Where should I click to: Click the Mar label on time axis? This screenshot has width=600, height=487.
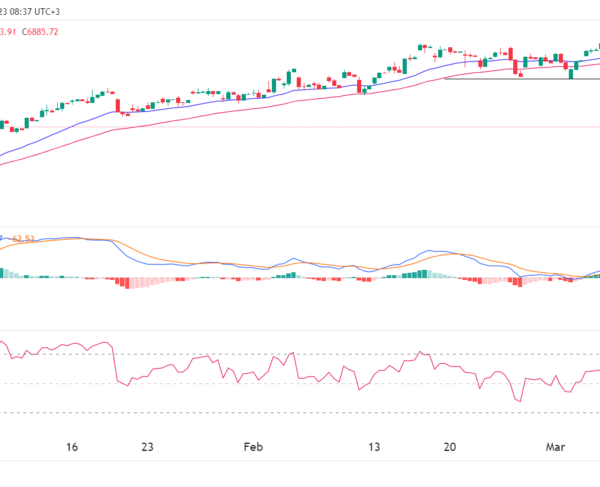click(555, 447)
